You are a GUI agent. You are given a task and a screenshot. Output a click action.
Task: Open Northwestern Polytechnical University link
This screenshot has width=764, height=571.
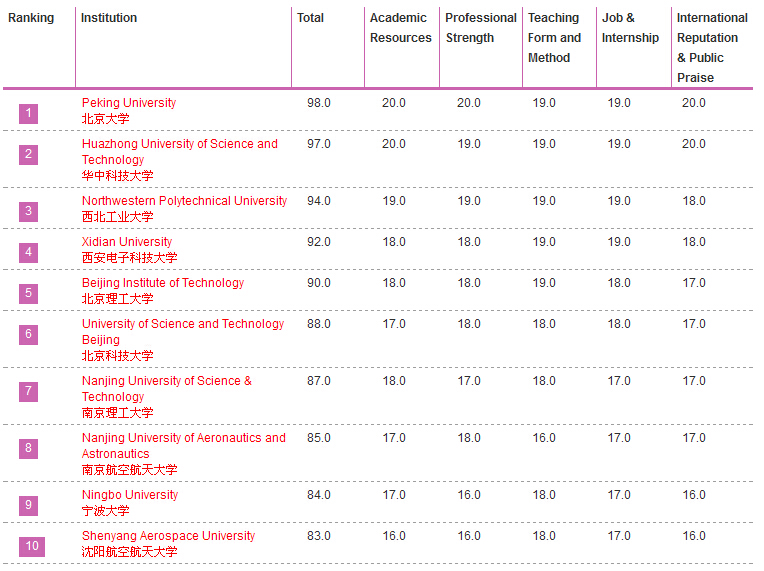click(x=184, y=201)
